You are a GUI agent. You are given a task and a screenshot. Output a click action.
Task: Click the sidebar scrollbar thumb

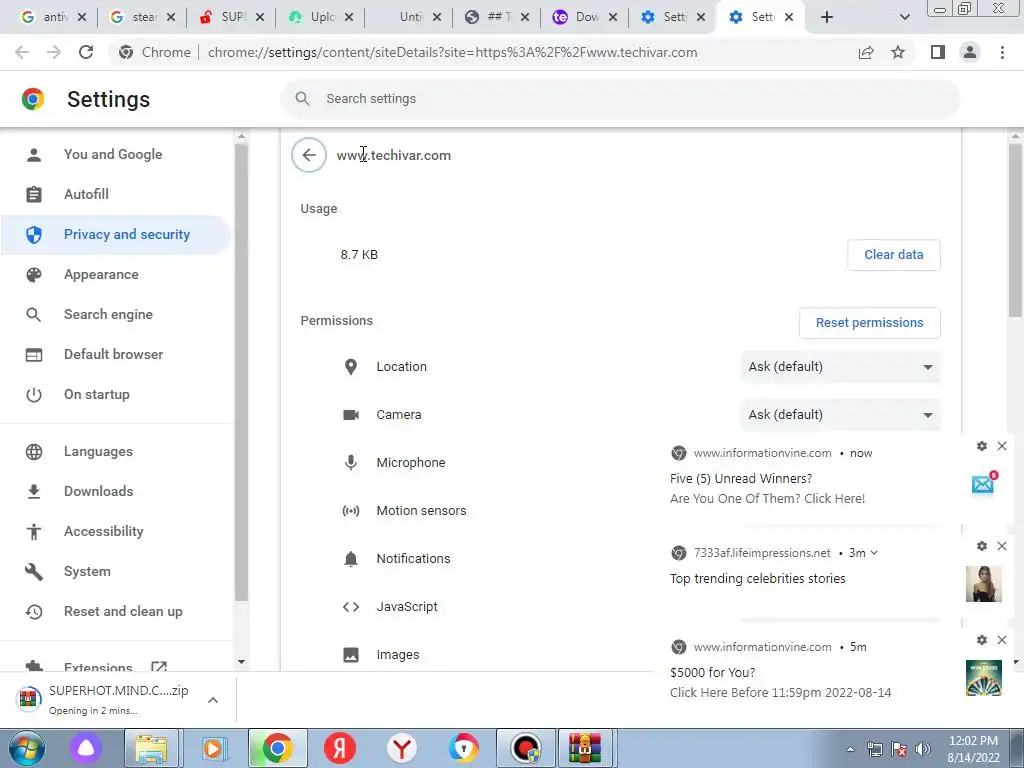[x=241, y=372]
